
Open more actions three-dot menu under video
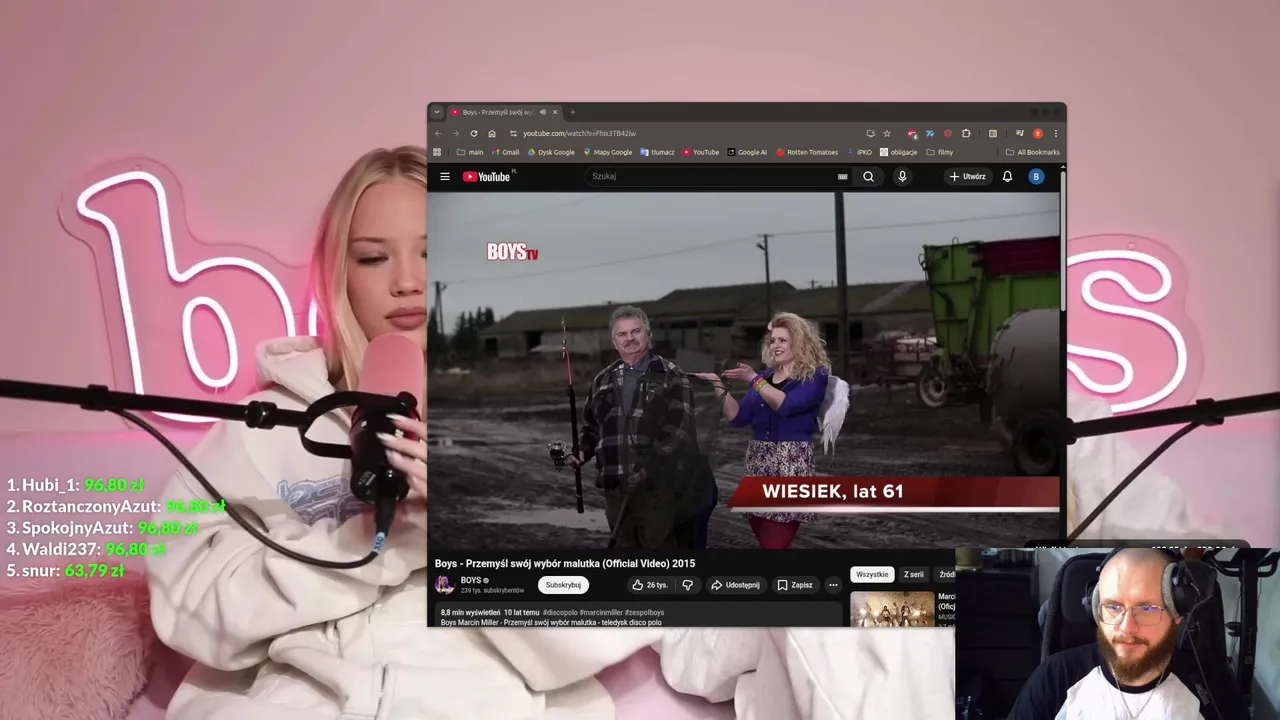833,585
